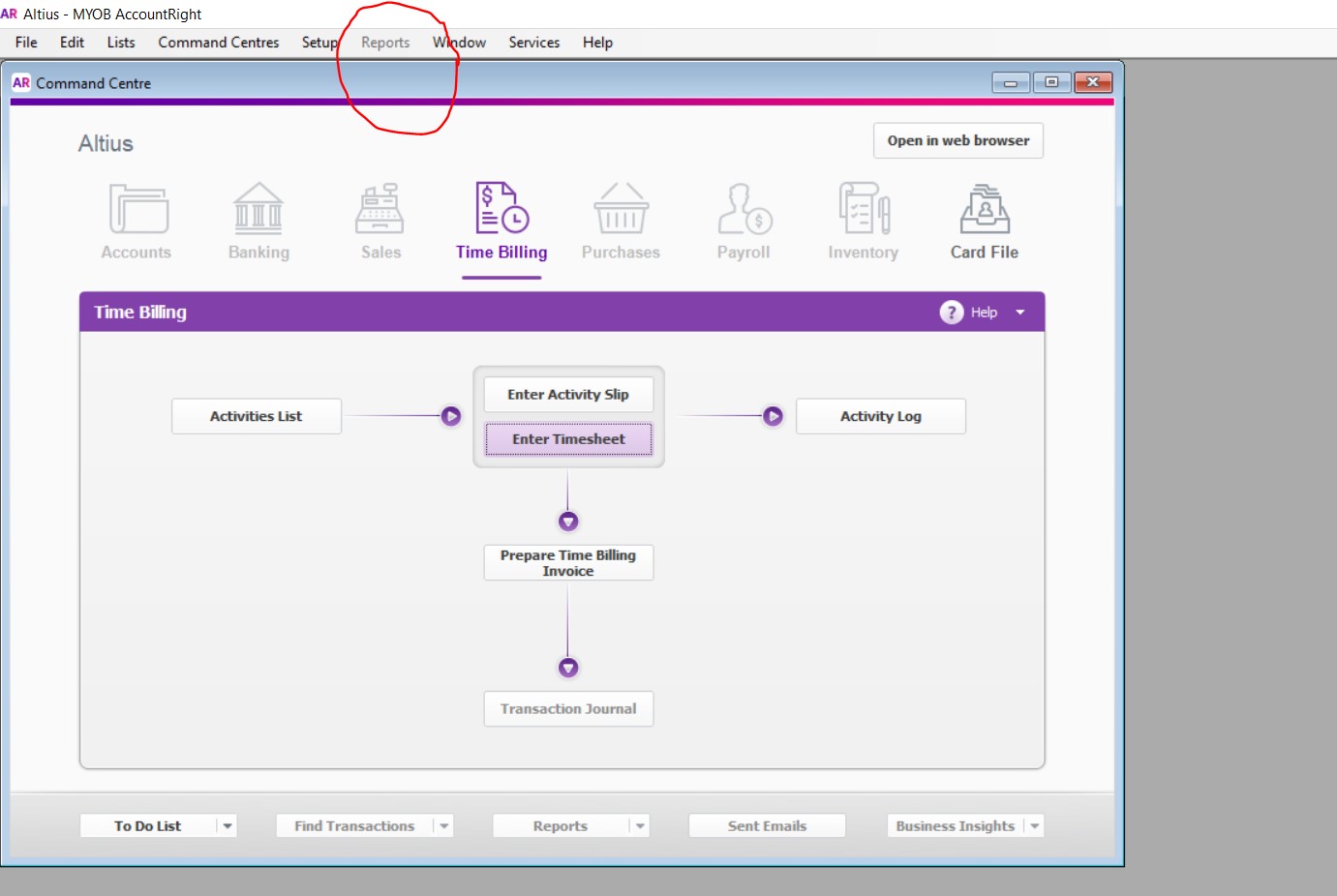This screenshot has height=896, width=1337.
Task: Click the Business Insights button
Action: (x=956, y=826)
